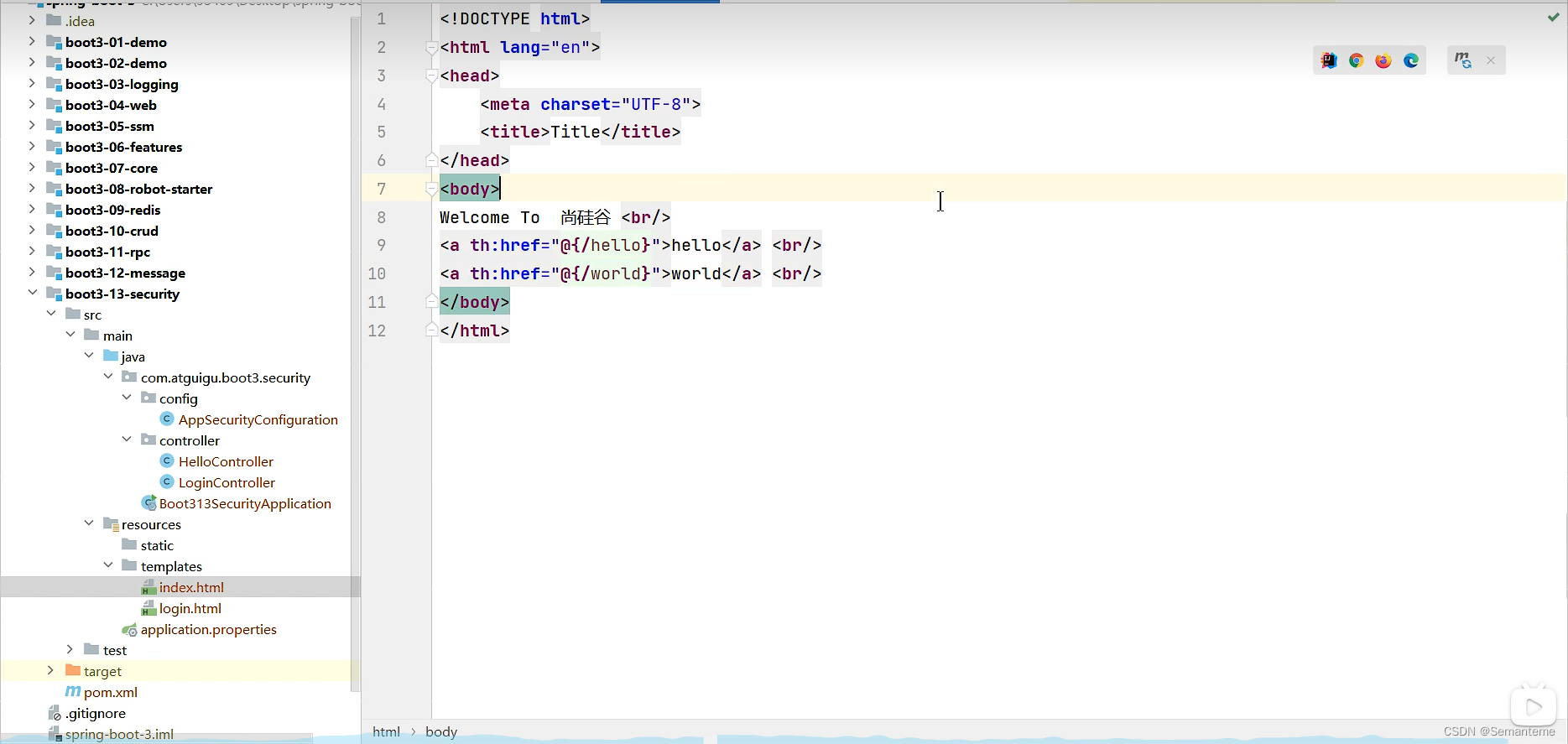This screenshot has width=1568, height=744.
Task: Open Boot313SecurityApplication class
Action: pos(245,503)
